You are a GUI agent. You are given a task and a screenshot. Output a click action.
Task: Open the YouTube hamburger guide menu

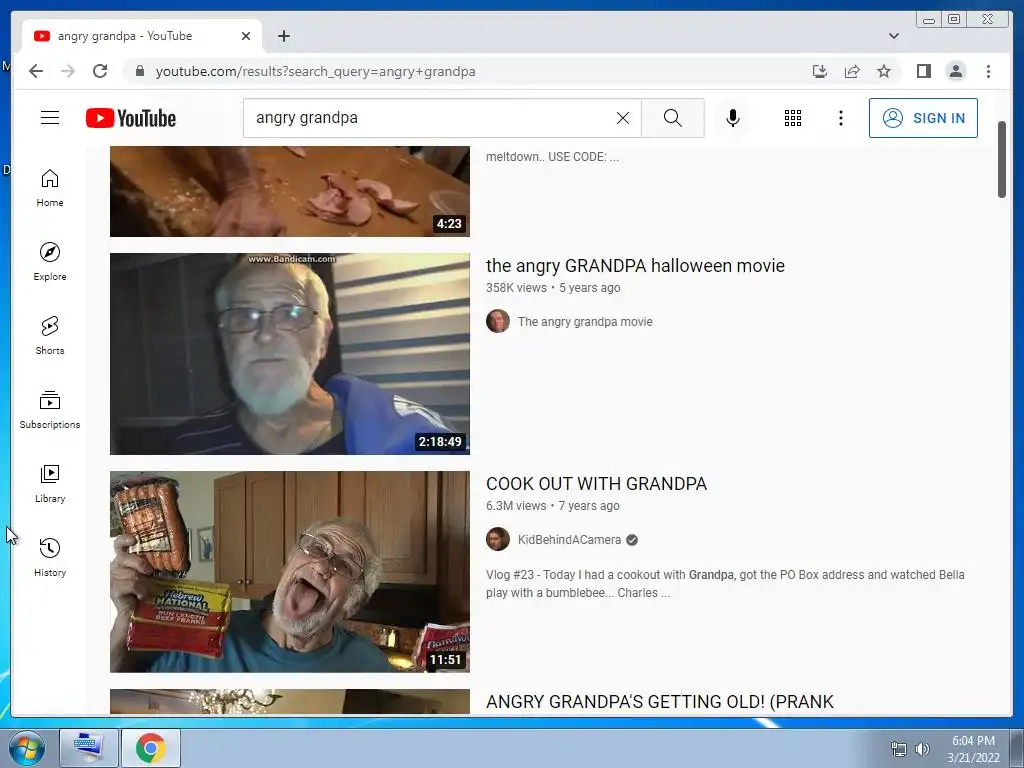pyautogui.click(x=50, y=118)
